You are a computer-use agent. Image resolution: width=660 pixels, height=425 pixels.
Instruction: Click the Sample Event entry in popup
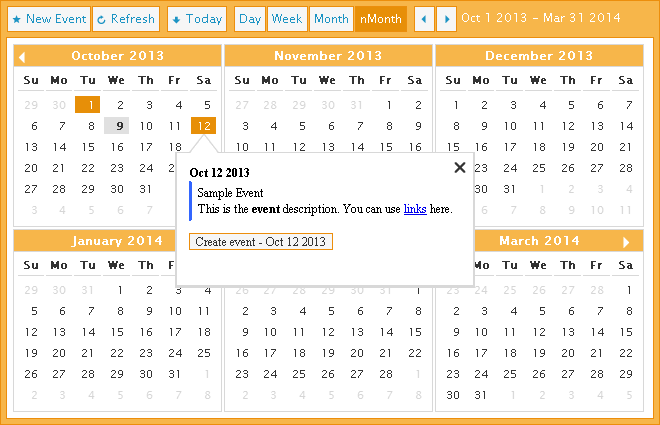(229, 193)
